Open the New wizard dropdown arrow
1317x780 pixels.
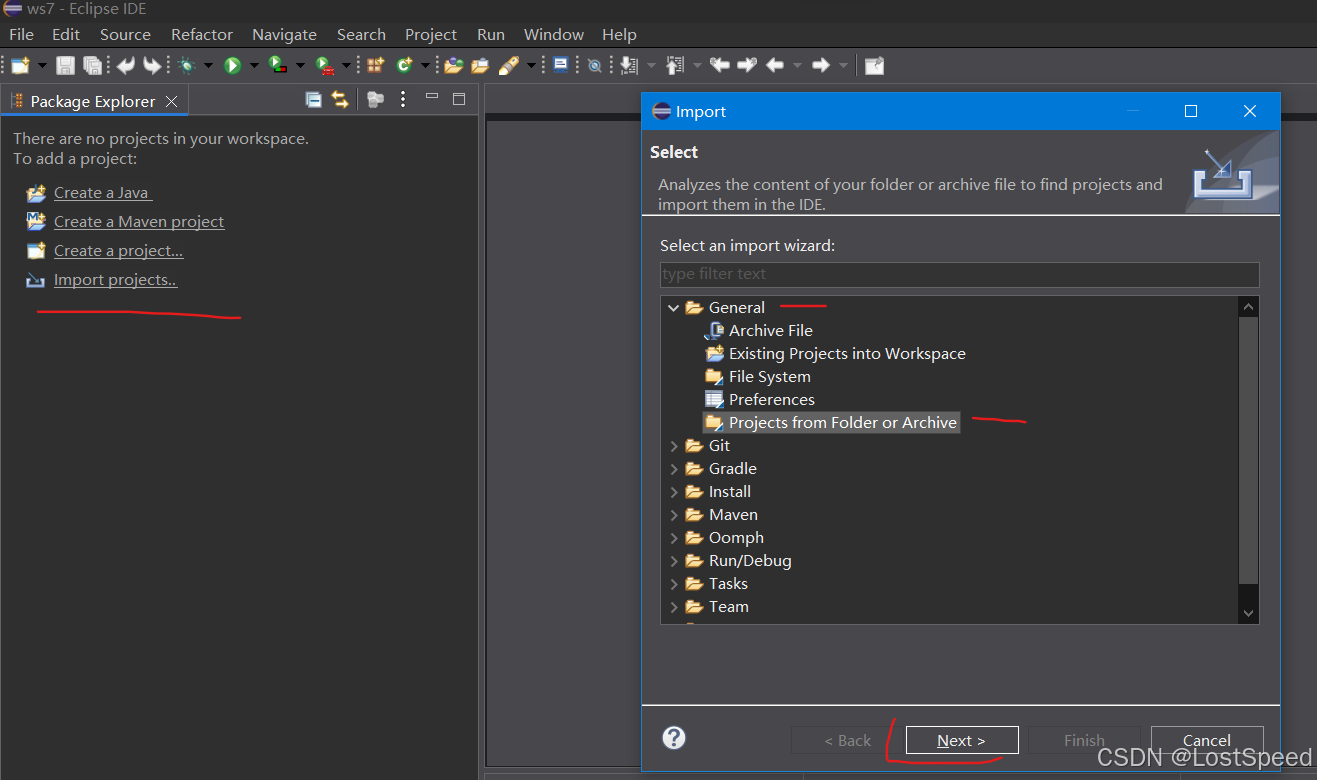tap(42, 66)
